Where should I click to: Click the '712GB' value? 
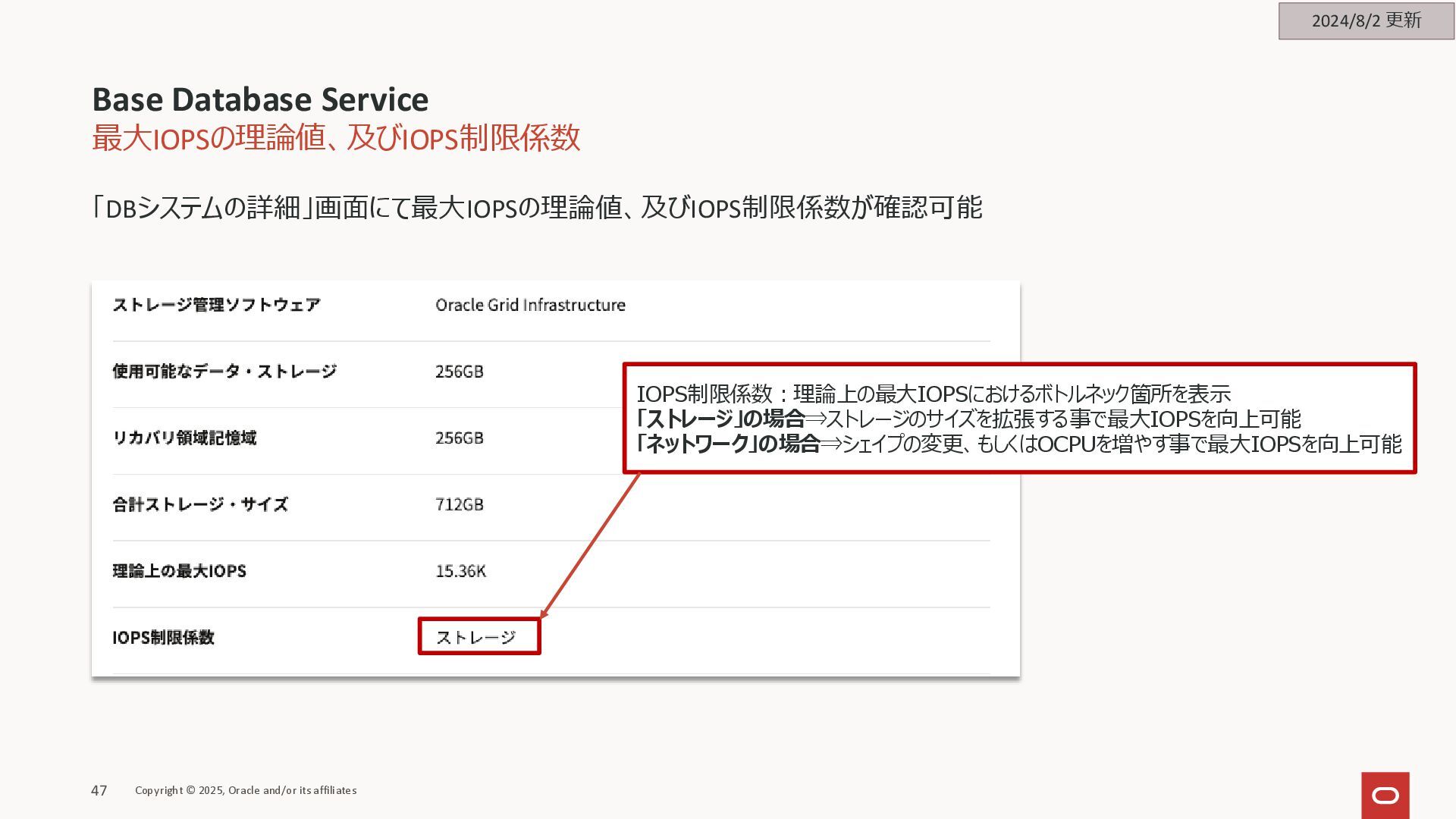point(459,504)
